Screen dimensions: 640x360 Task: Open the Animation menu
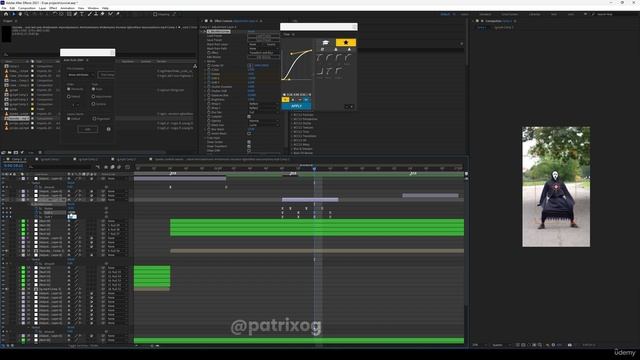67,8
